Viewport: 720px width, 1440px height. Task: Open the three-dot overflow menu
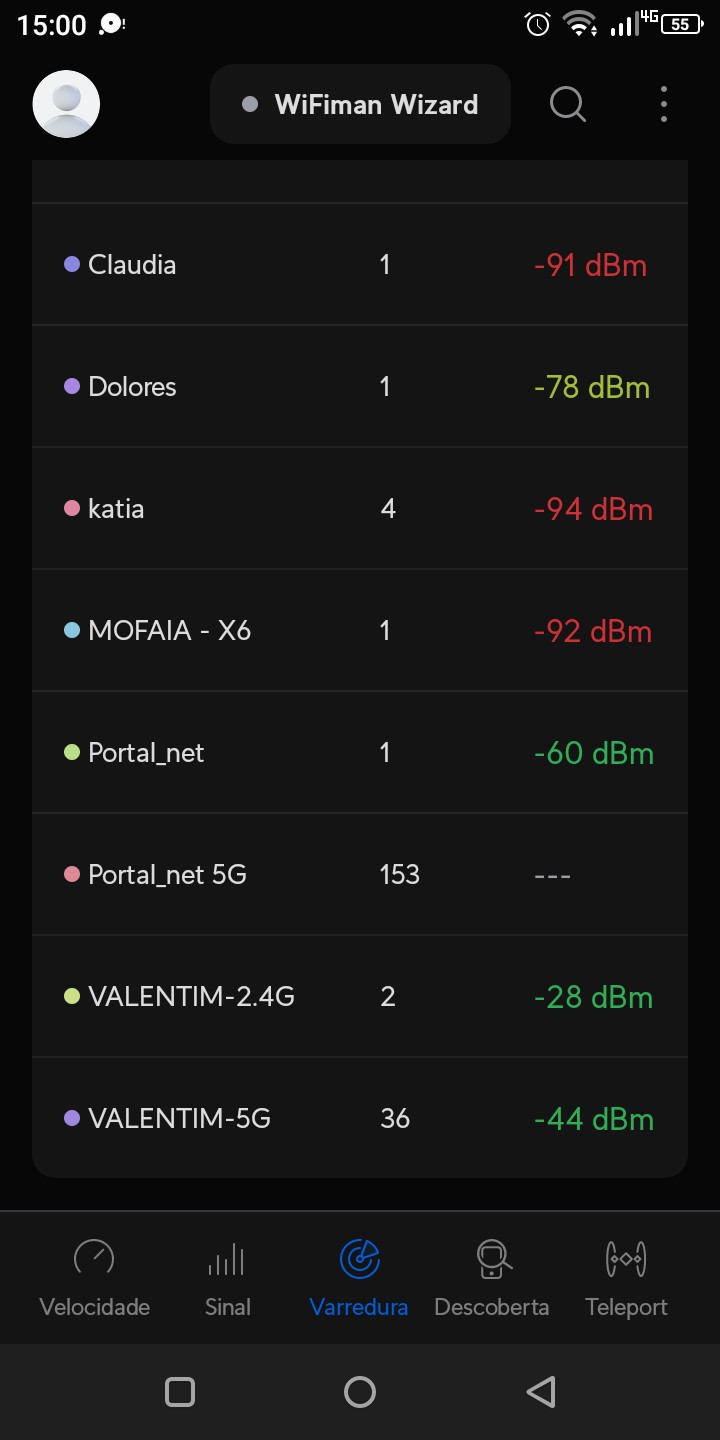click(664, 104)
